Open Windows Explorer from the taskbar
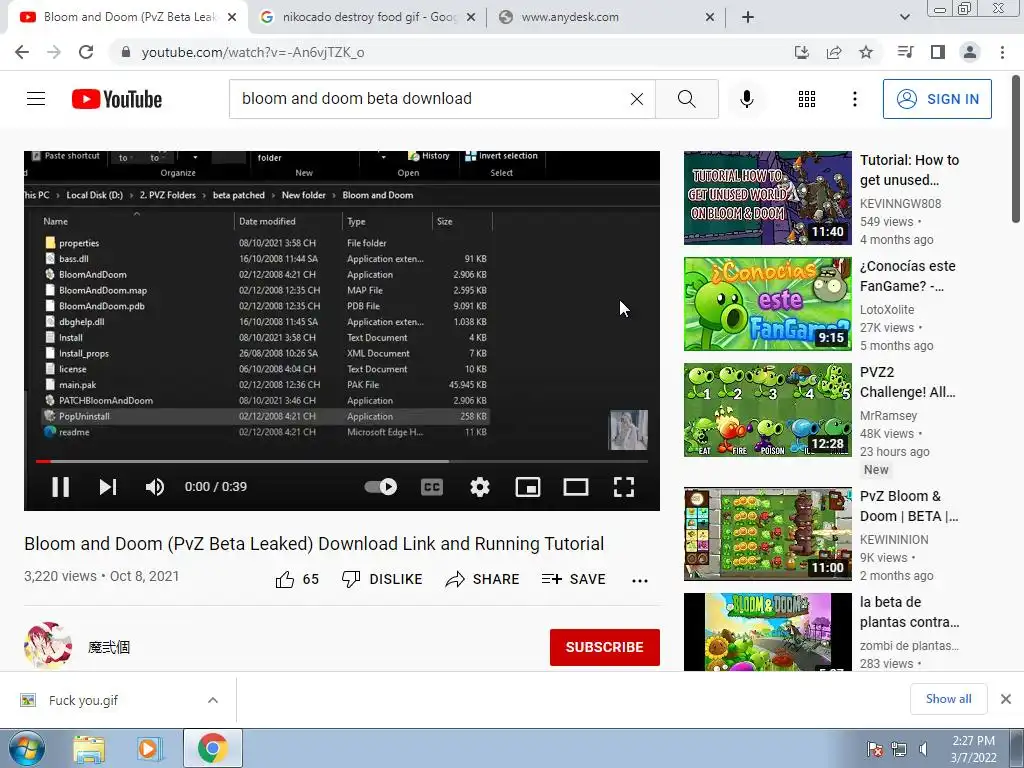This screenshot has width=1024, height=768. click(89, 749)
